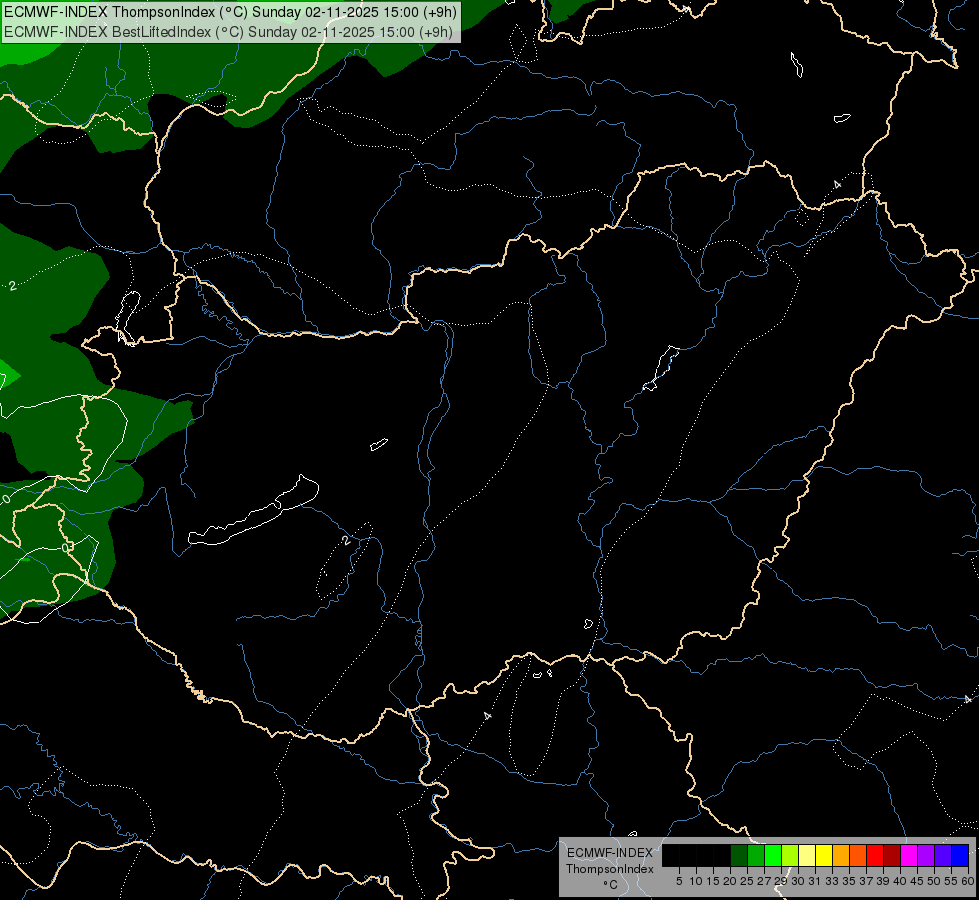Click the legend tick label 33
This screenshot has width=979, height=900.
(832, 881)
